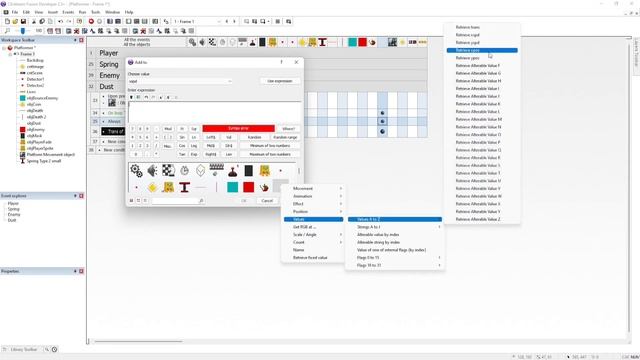The height and width of the screenshot is (360, 640).
Task: Click the New file toolbar icon
Action: coord(7,21)
